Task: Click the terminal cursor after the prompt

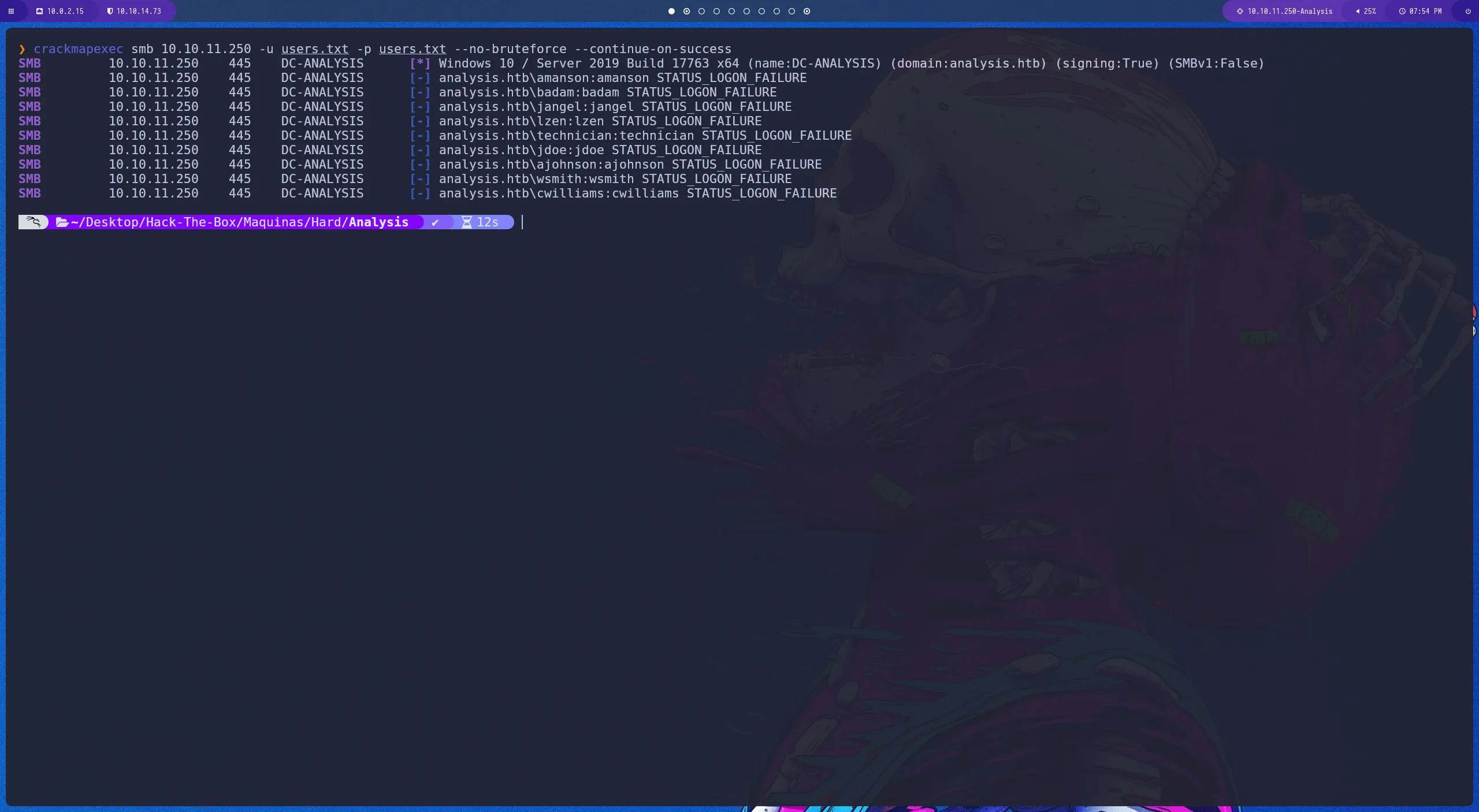Action: click(x=522, y=222)
